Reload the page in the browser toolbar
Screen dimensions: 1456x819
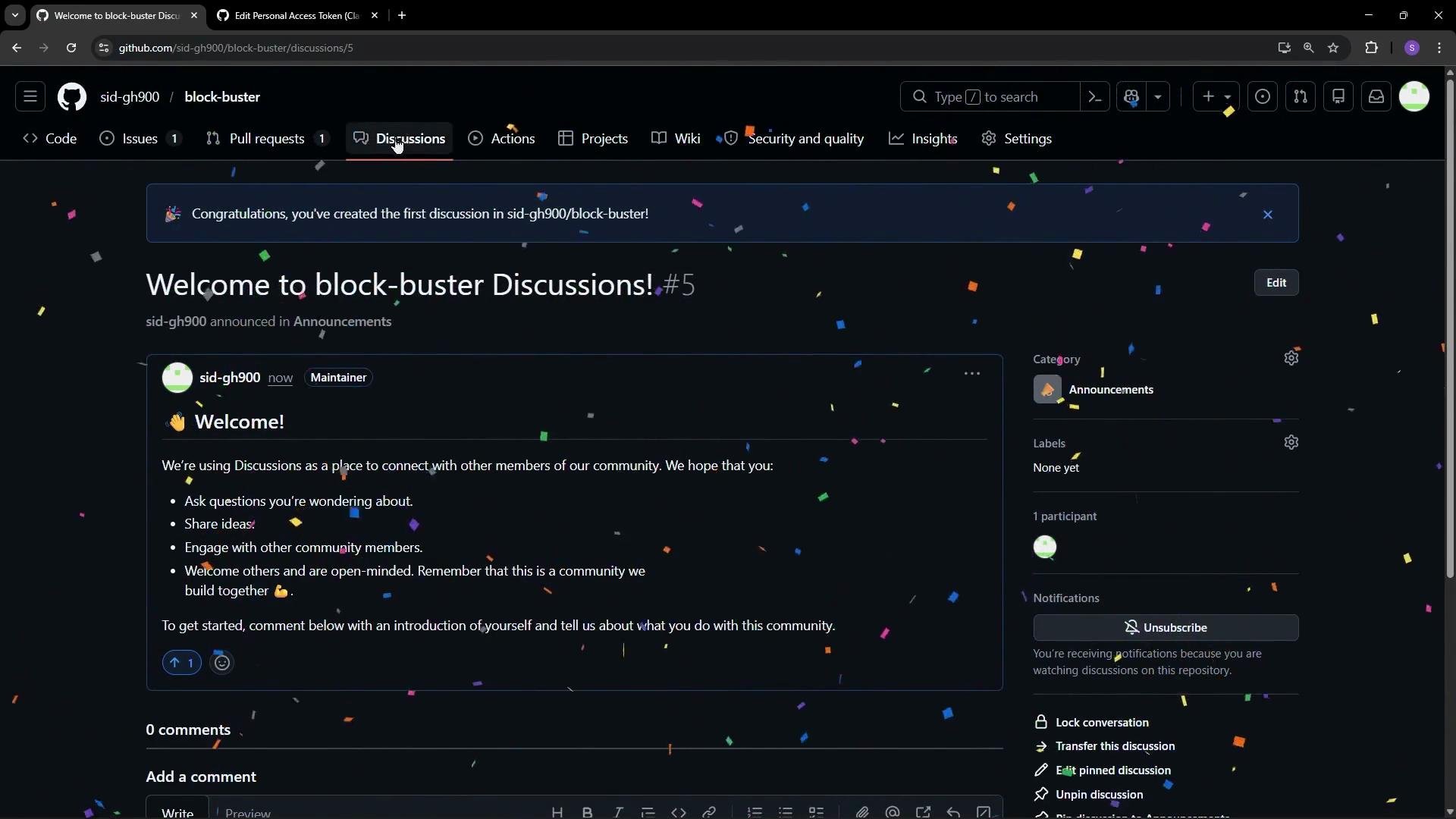71,48
